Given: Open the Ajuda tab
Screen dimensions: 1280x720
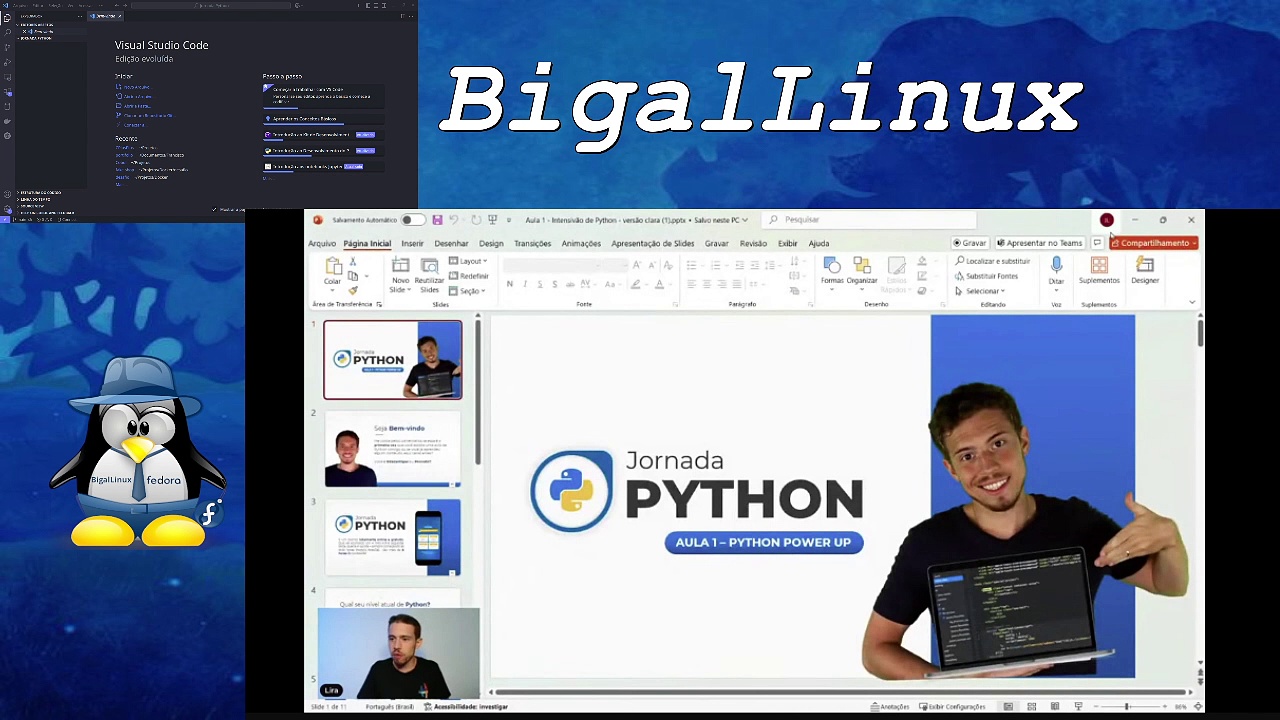Looking at the screenshot, I should coord(819,243).
